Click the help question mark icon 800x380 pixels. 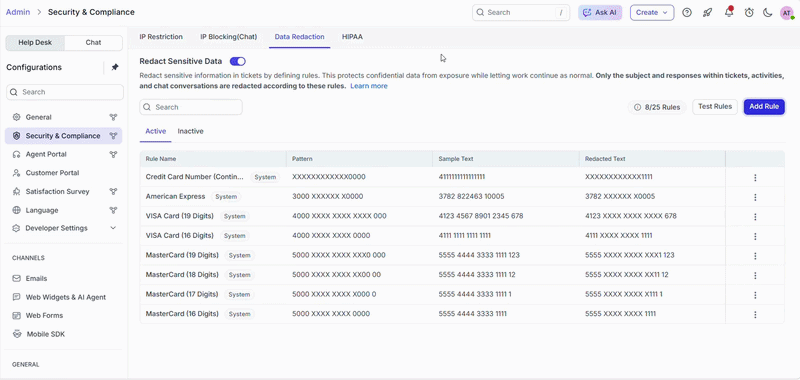(x=687, y=13)
